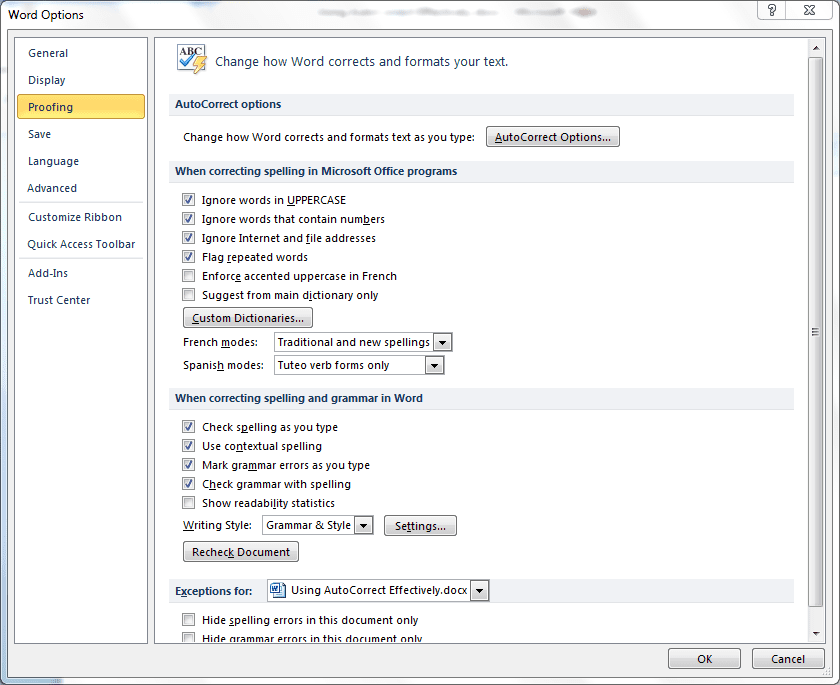Open the French modes dropdown
The height and width of the screenshot is (685, 840).
tap(443, 341)
